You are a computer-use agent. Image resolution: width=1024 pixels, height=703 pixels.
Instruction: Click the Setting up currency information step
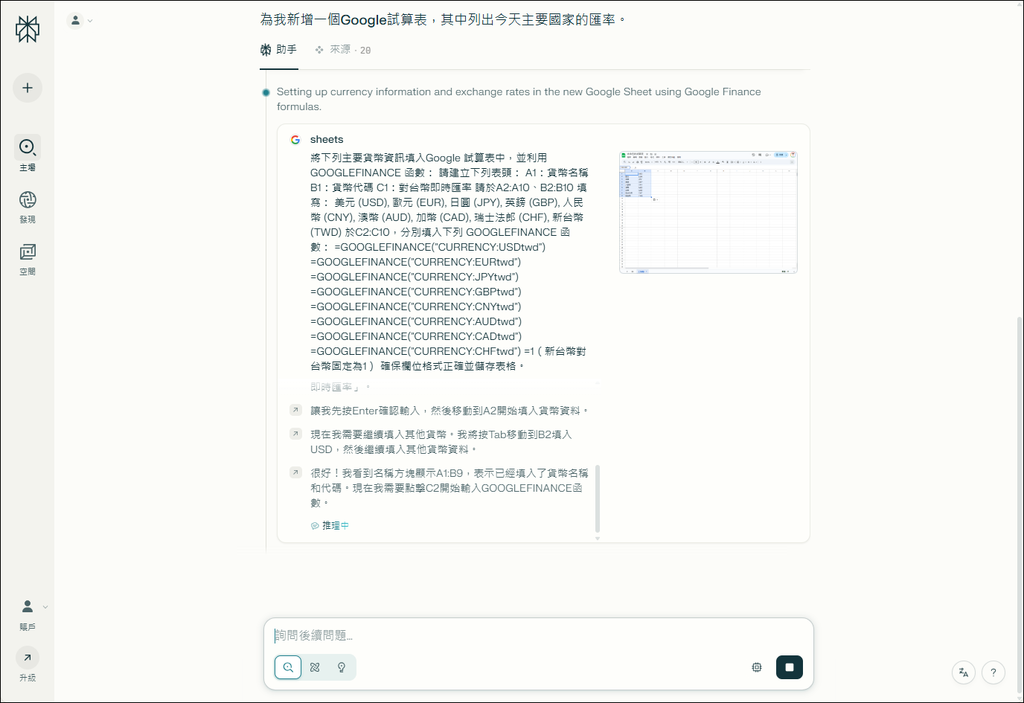tap(519, 99)
